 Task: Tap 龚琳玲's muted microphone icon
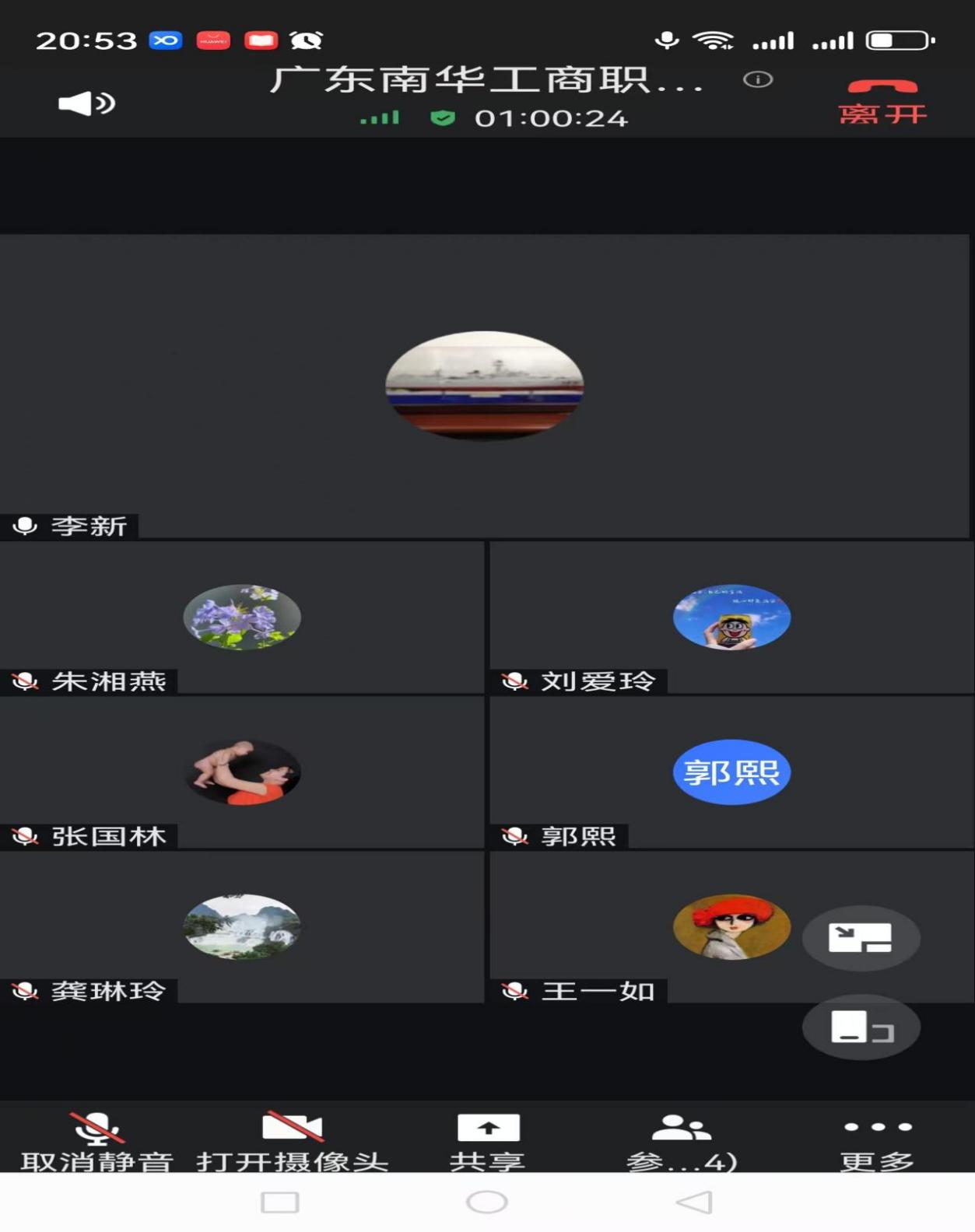click(25, 992)
